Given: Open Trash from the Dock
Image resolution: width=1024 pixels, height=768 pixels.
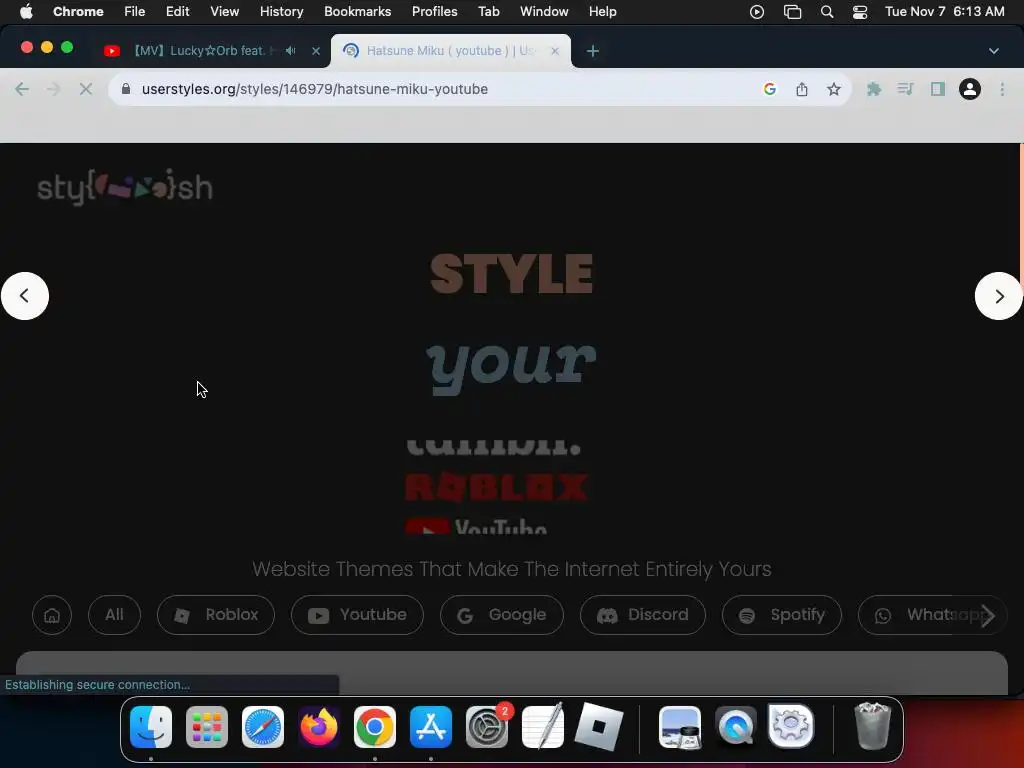Looking at the screenshot, I should pos(872,727).
